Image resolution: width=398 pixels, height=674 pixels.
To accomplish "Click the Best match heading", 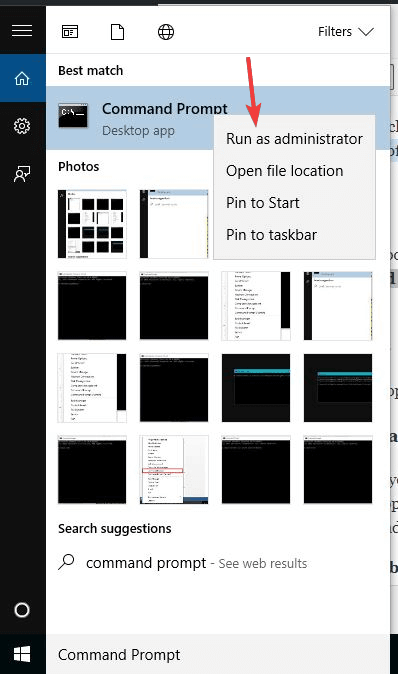I will (x=91, y=70).
